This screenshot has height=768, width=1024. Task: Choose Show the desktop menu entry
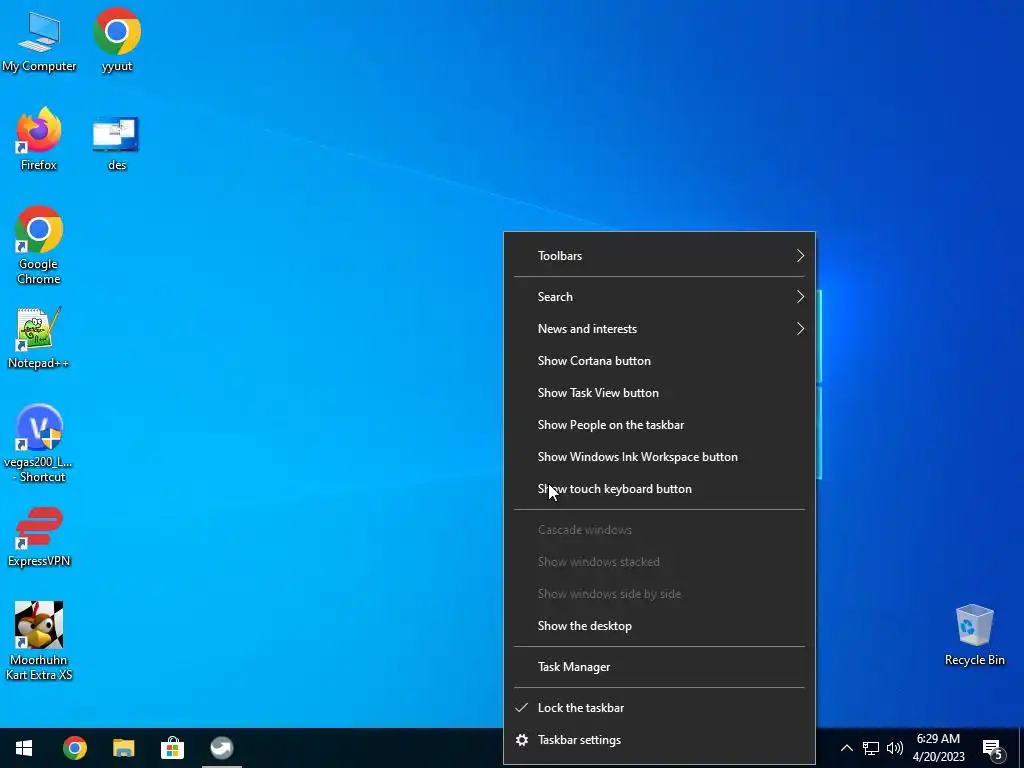[660, 626]
